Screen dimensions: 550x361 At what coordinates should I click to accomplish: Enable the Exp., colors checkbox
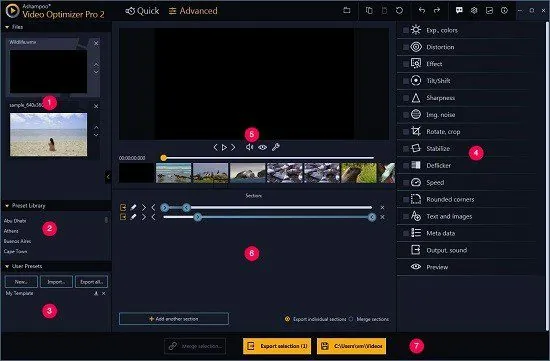405,31
